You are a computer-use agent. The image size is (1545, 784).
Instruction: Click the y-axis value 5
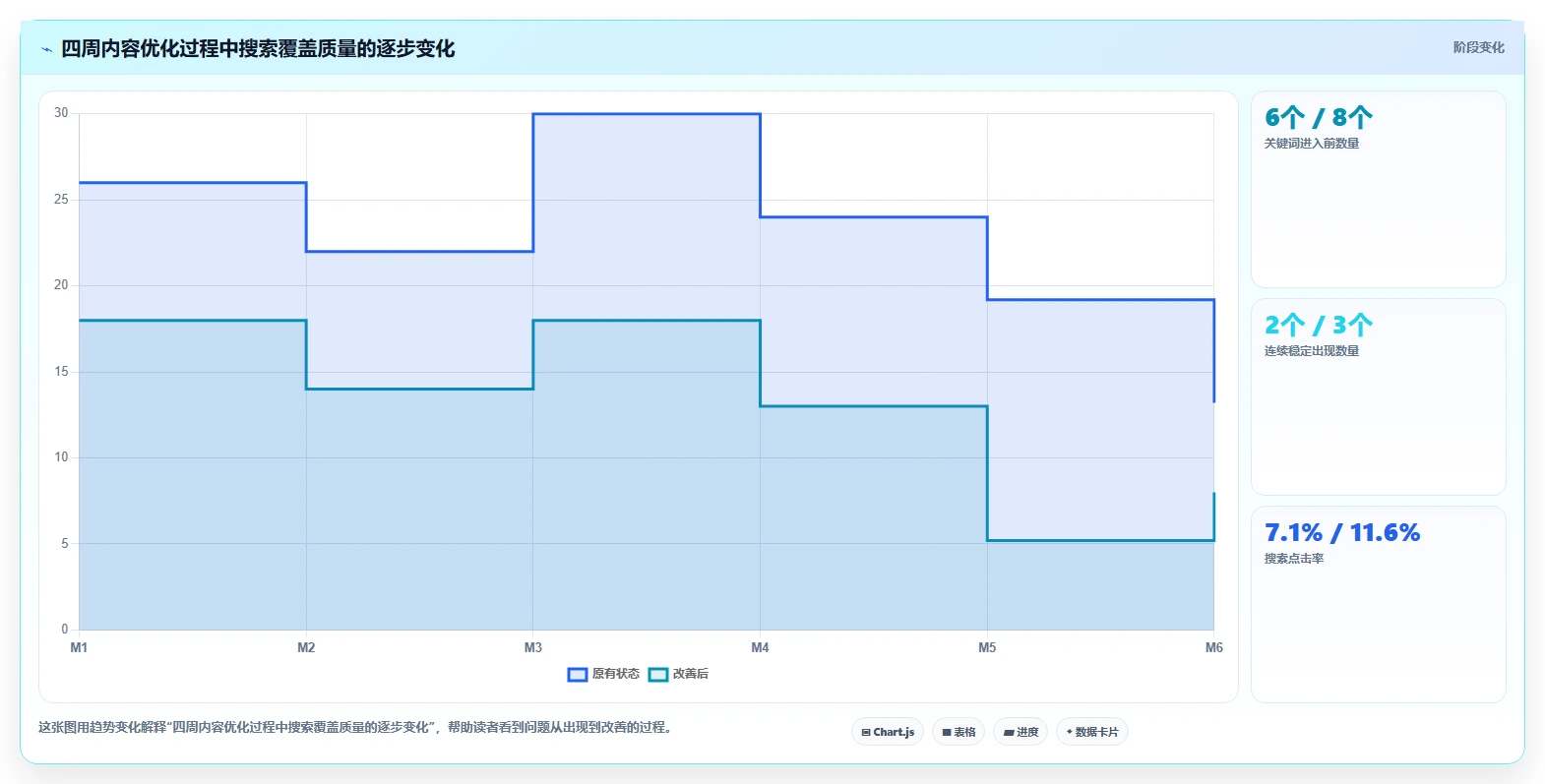coord(65,544)
